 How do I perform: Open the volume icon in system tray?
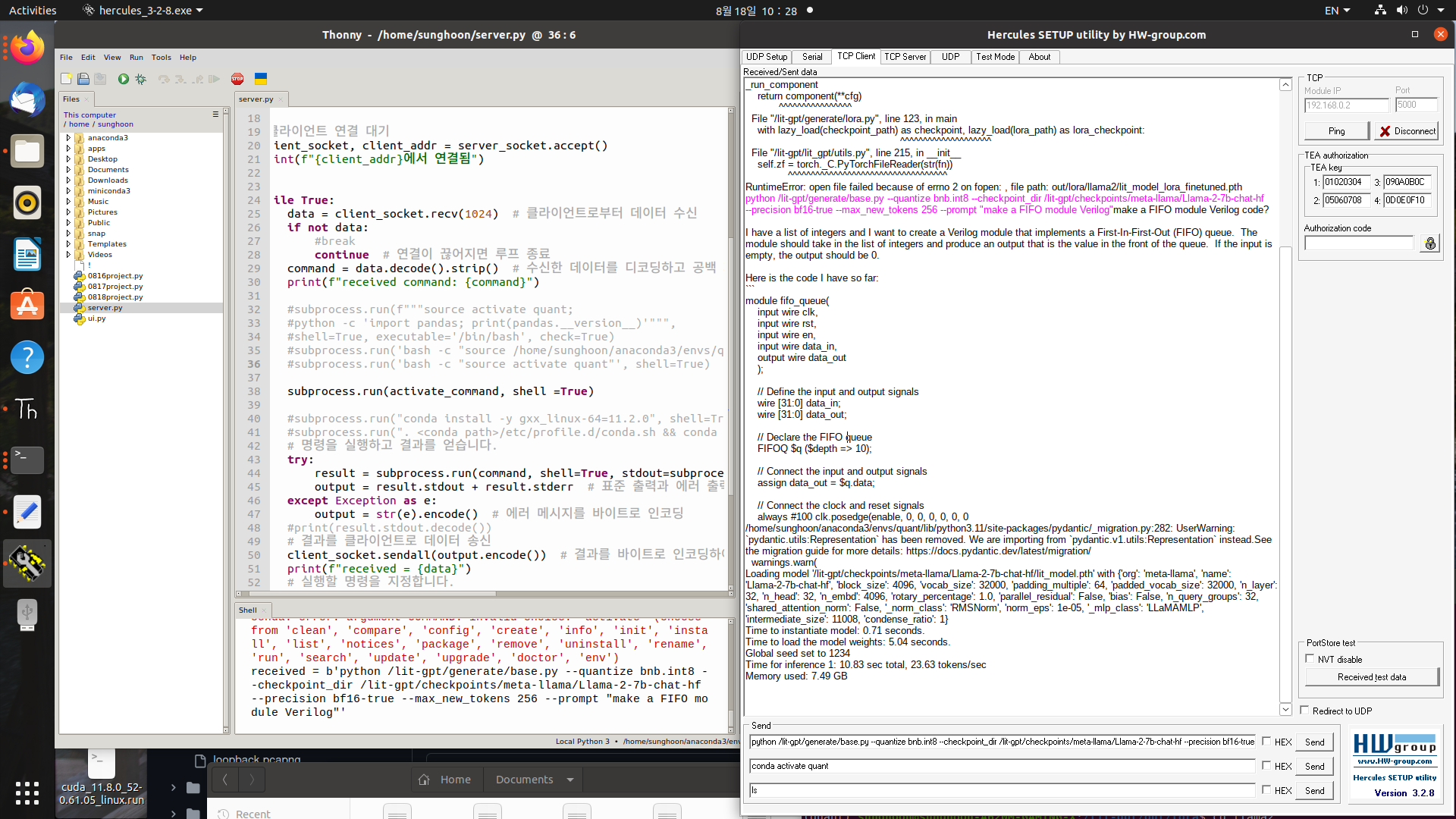tap(1401, 11)
